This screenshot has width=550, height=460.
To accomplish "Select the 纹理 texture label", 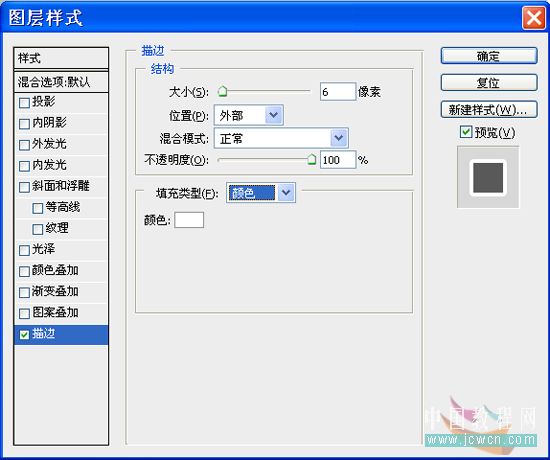I will (x=57, y=228).
